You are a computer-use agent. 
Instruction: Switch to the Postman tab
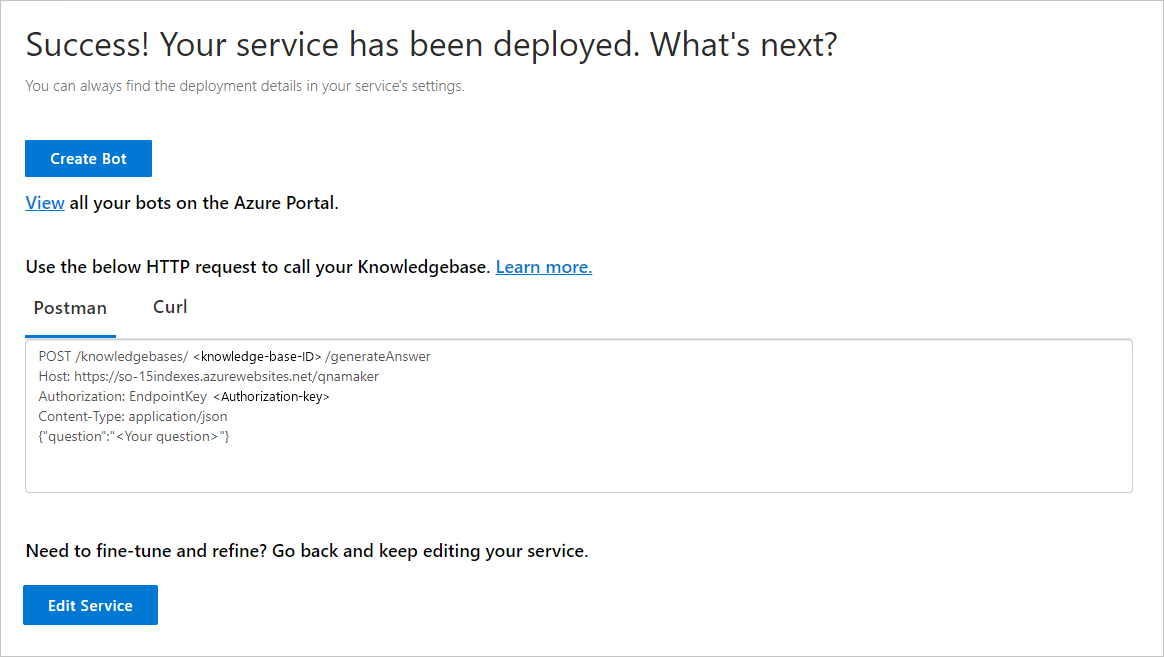click(x=70, y=308)
